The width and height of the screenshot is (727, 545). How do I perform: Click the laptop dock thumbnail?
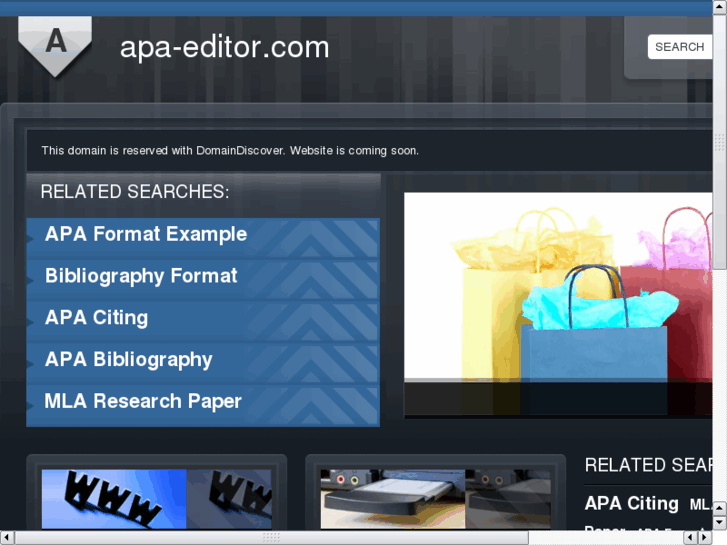click(x=435, y=499)
